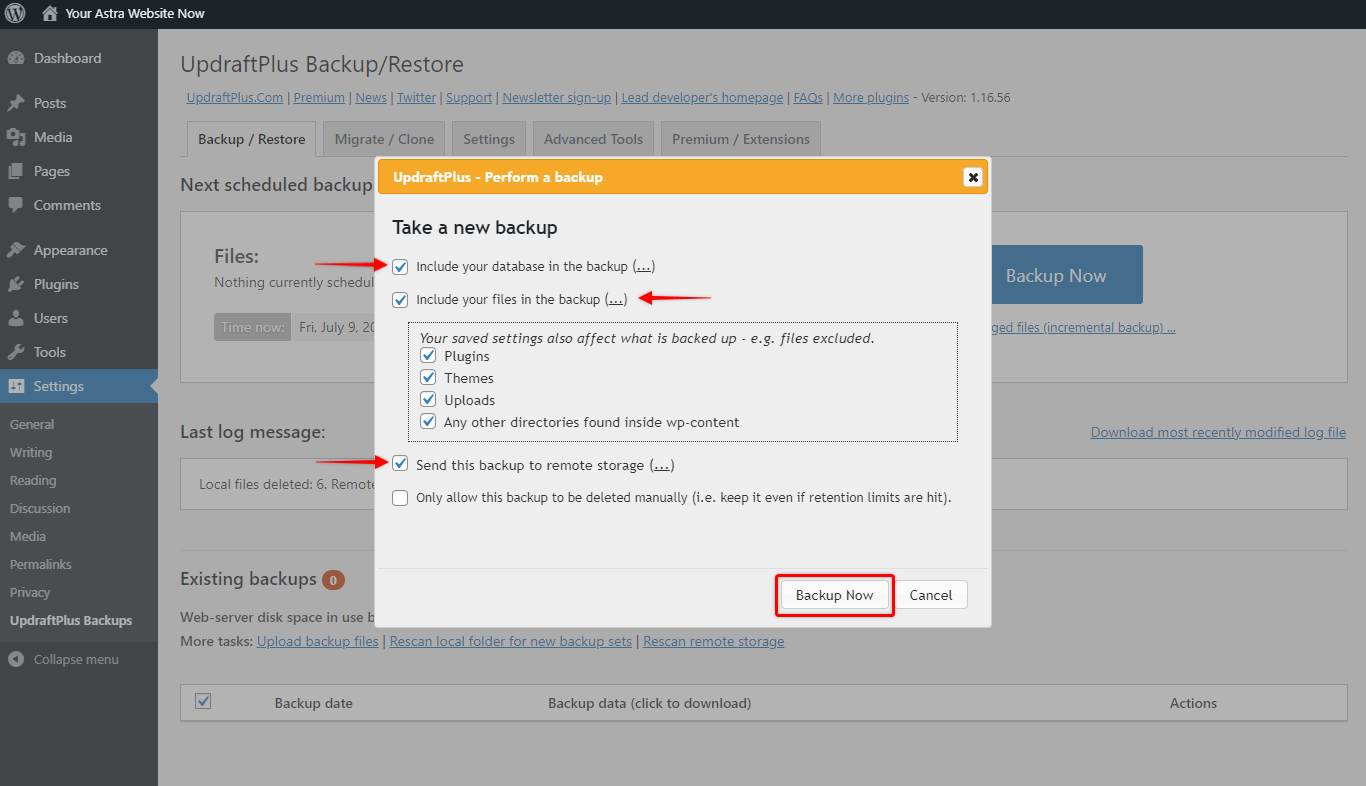The image size is (1366, 786).
Task: Open Permalinks settings submenu item
Action: 41,564
